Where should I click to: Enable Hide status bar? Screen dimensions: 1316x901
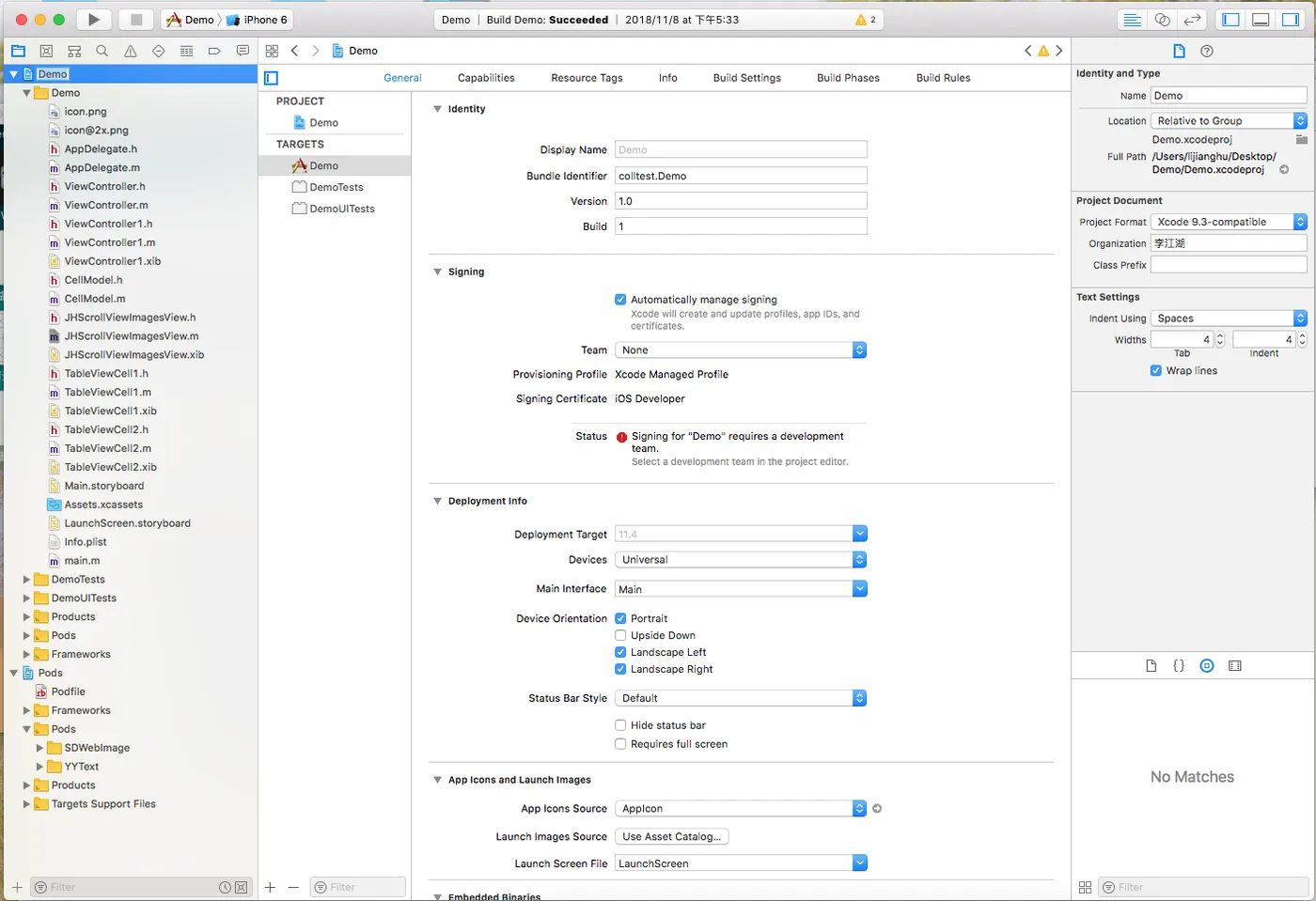coord(620,725)
